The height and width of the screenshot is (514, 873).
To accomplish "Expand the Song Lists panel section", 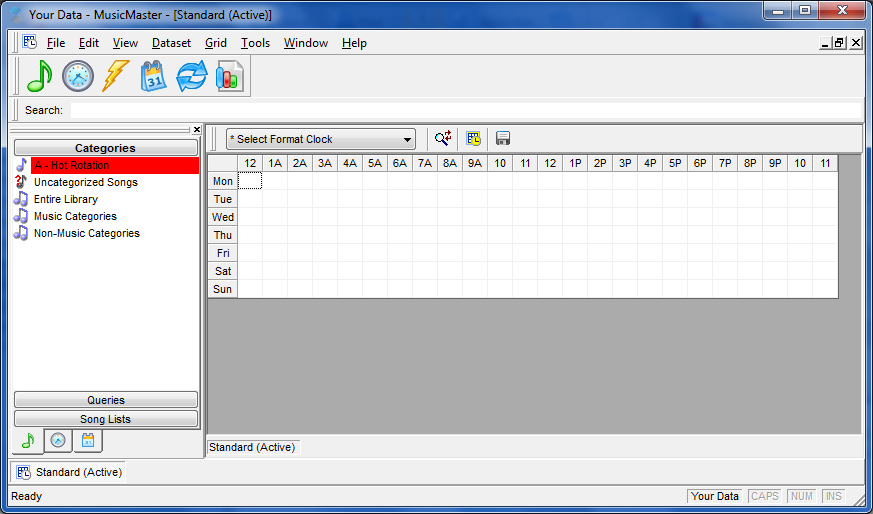I will click(105, 419).
